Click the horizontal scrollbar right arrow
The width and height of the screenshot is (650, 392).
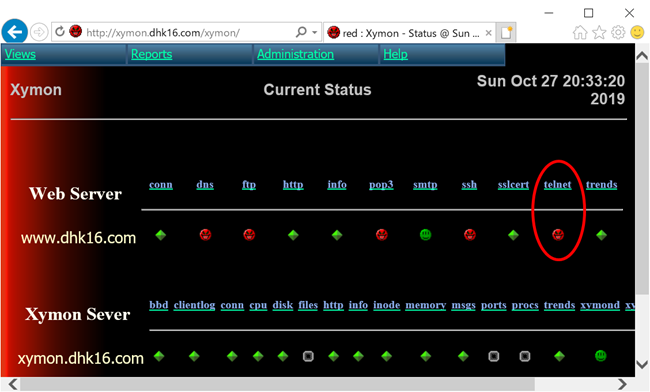(622, 384)
